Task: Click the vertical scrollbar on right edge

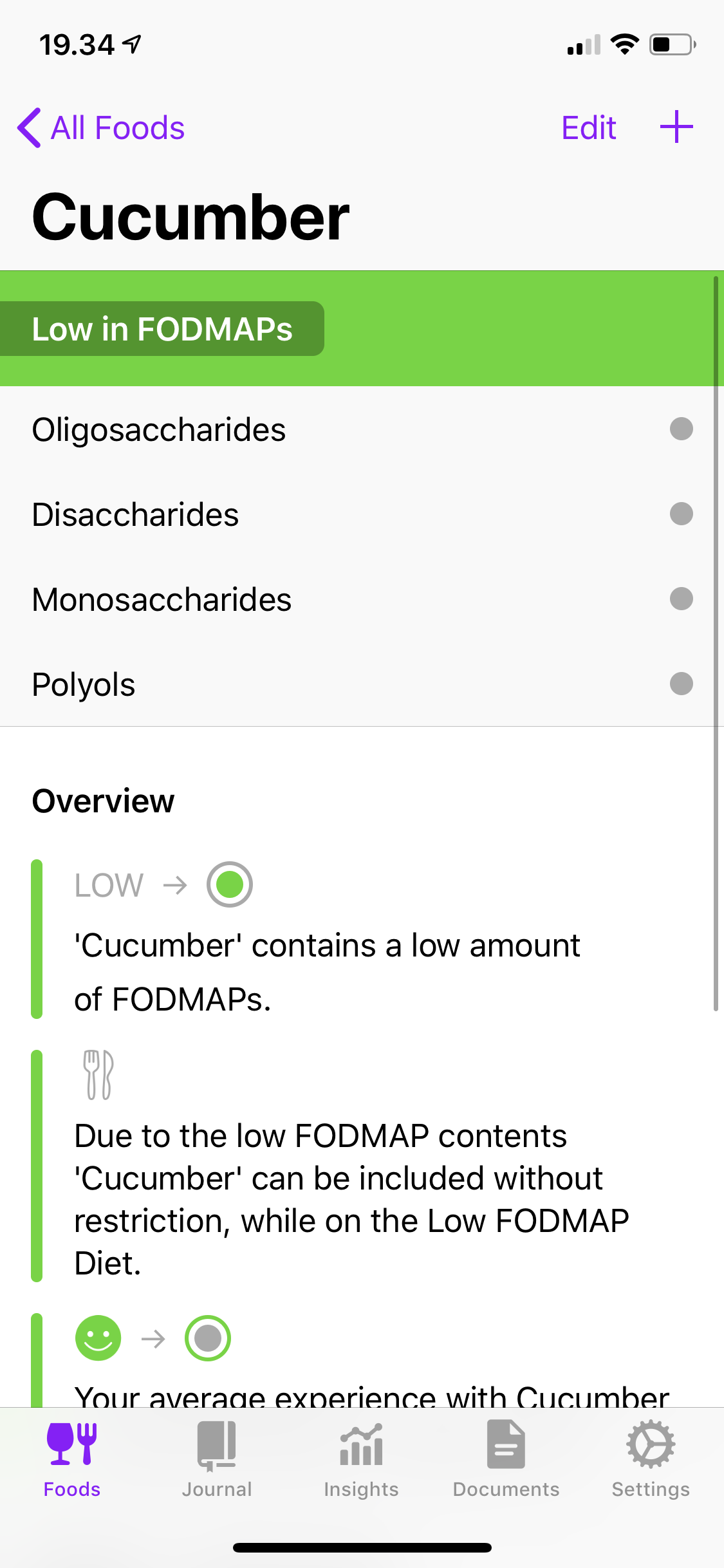Action: click(716, 644)
